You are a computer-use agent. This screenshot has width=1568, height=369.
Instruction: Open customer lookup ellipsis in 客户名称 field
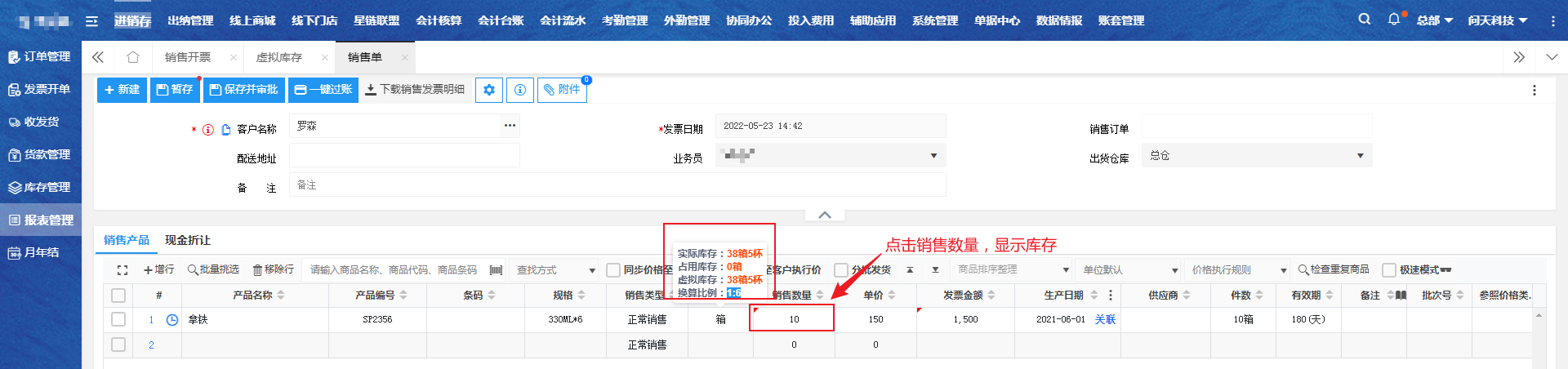pyautogui.click(x=510, y=126)
